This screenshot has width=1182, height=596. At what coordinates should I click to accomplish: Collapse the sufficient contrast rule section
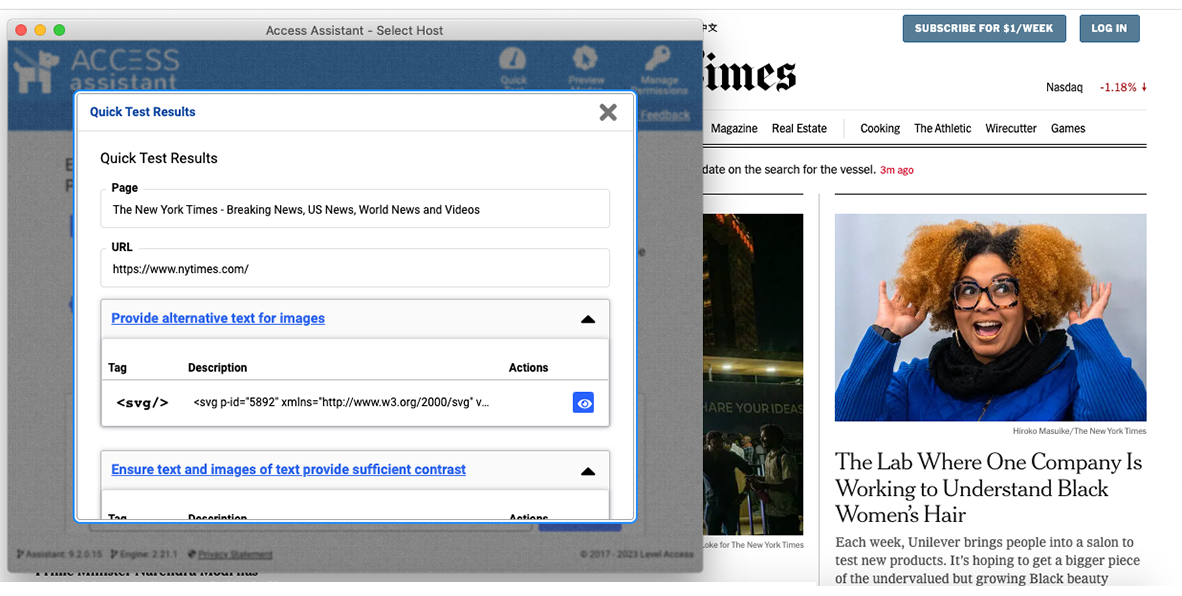[x=588, y=470]
